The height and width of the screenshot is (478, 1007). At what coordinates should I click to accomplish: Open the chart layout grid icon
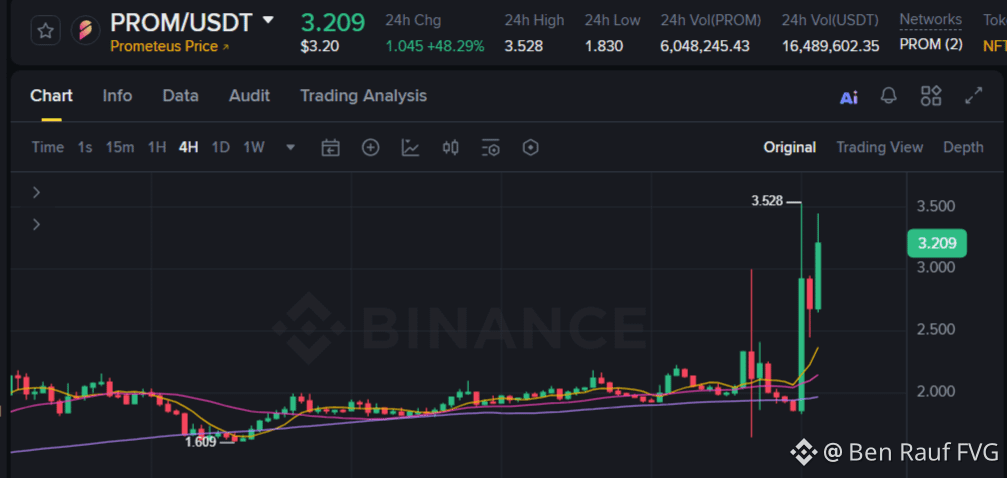pyautogui.click(x=931, y=96)
